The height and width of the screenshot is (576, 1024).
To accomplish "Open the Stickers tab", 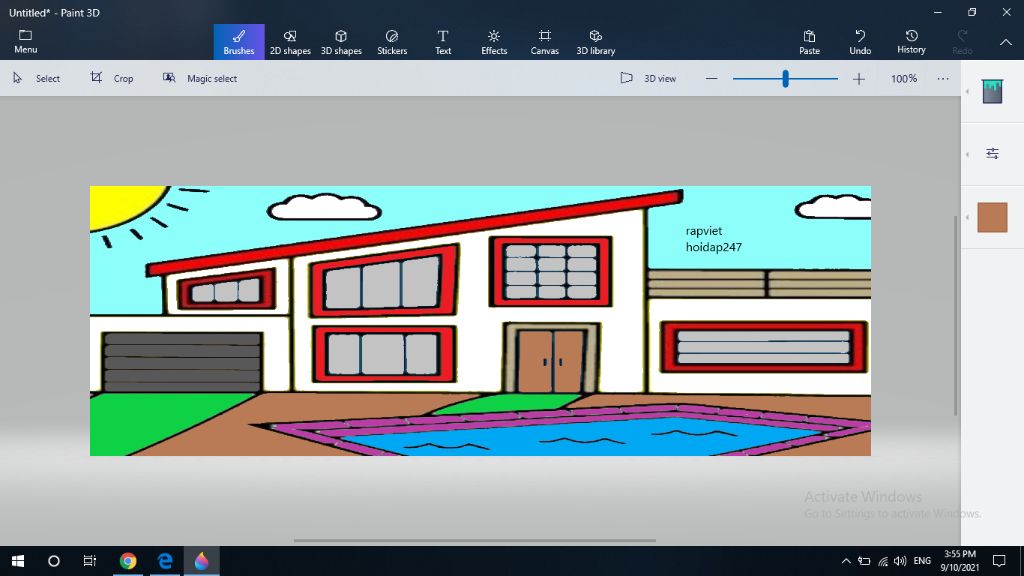I will point(392,42).
